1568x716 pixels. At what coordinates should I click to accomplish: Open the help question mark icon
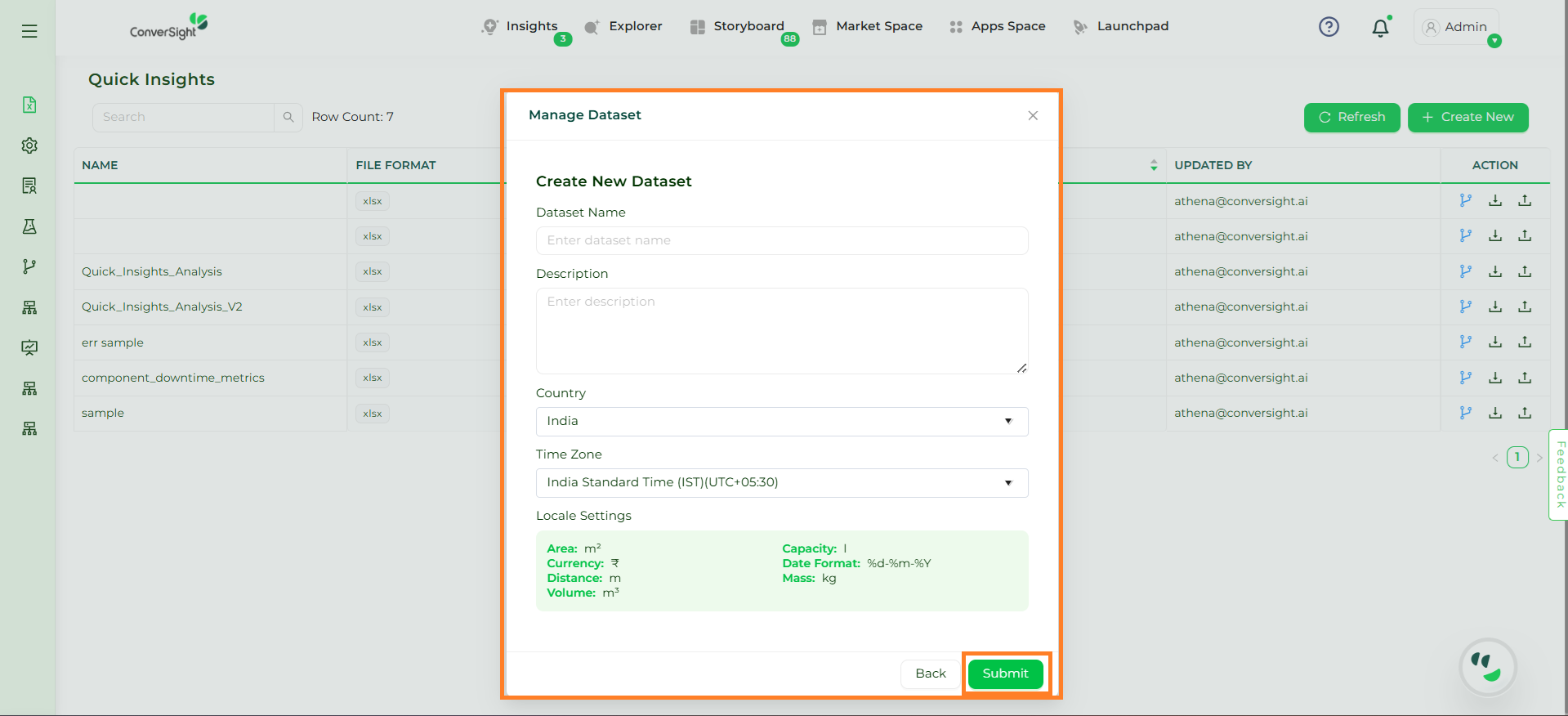coord(1329,27)
